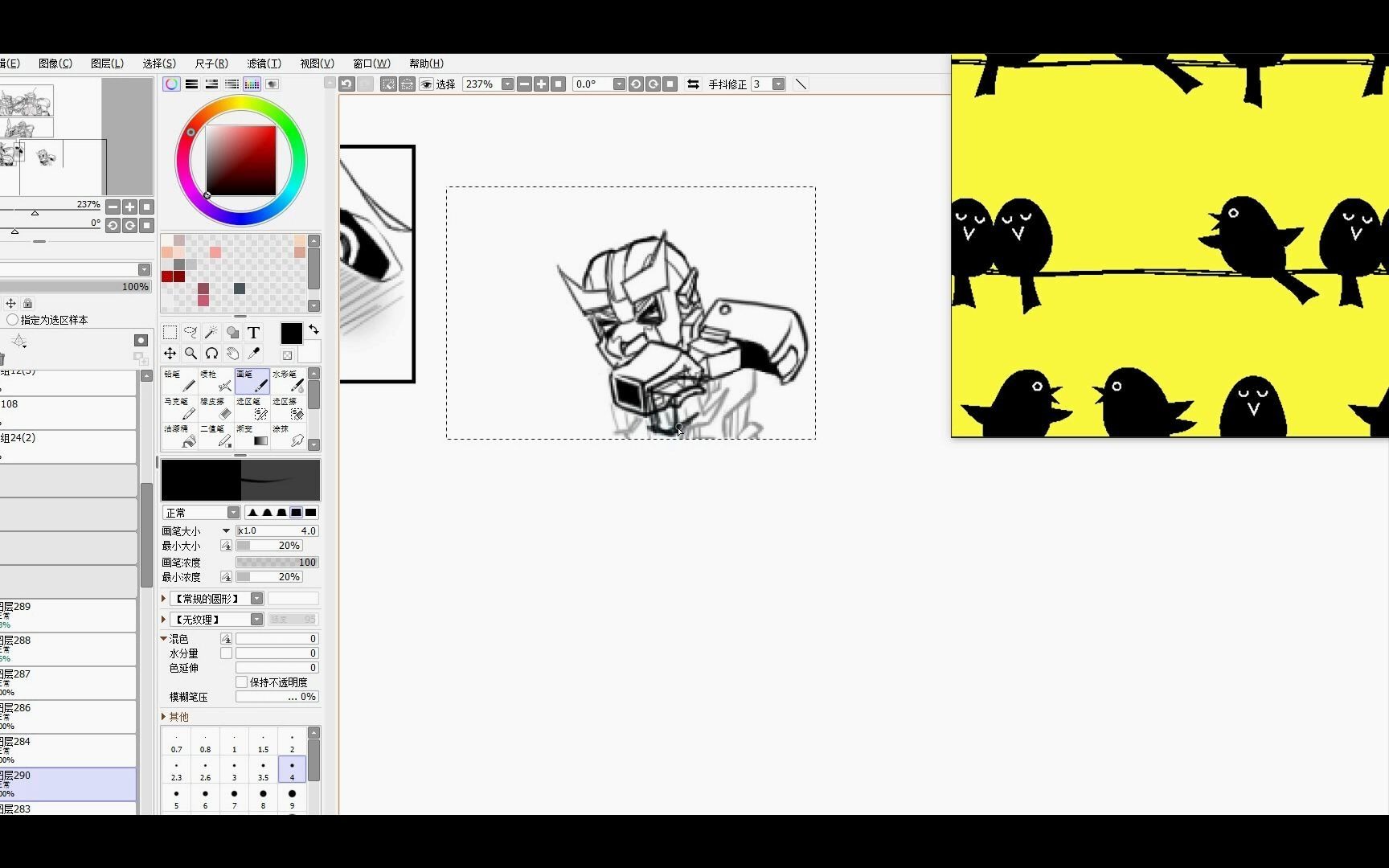The height and width of the screenshot is (868, 1389).
Task: Select the rectangular selection tool
Action: 170,333
